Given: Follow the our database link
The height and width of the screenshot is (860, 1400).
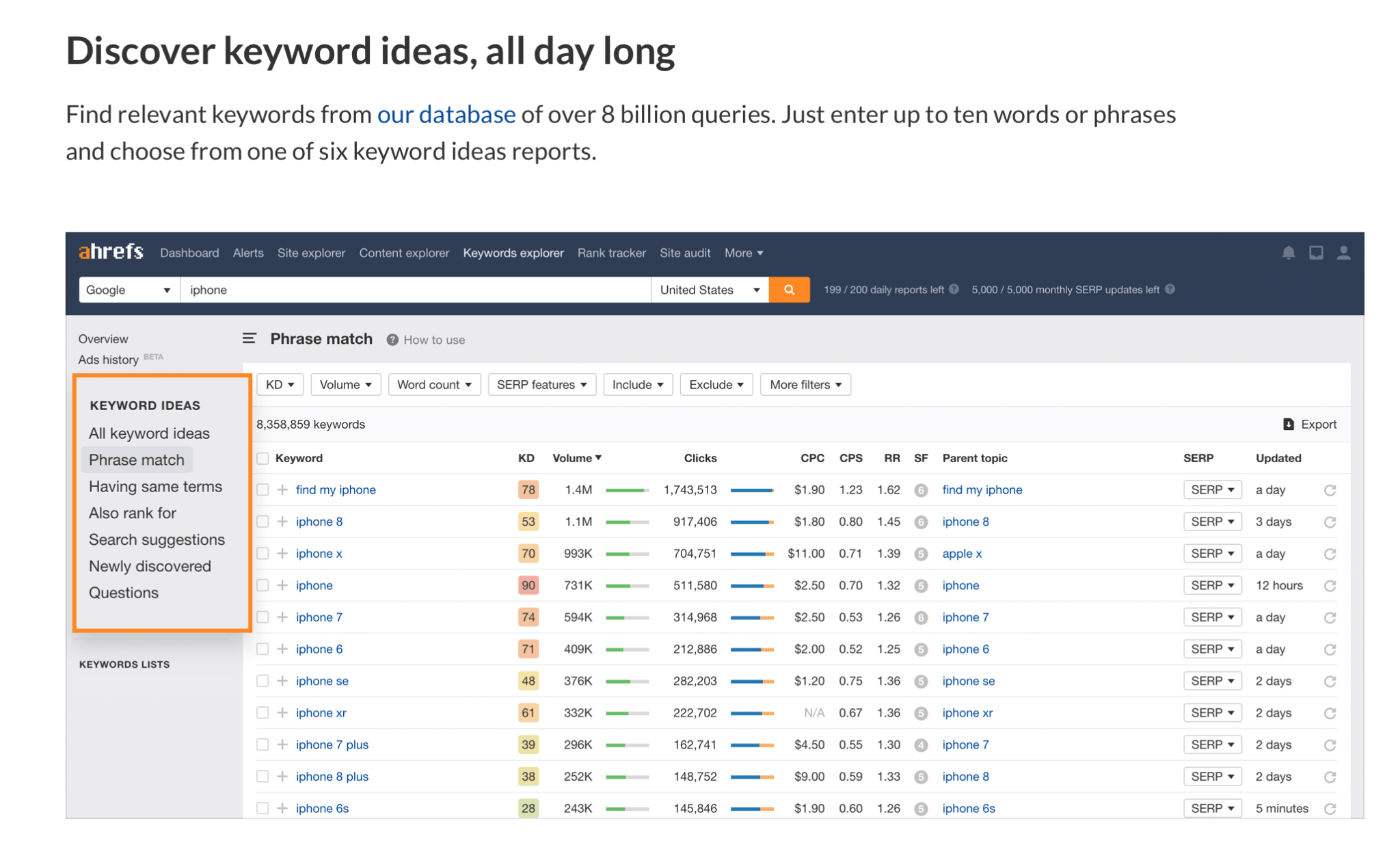Looking at the screenshot, I should (446, 114).
